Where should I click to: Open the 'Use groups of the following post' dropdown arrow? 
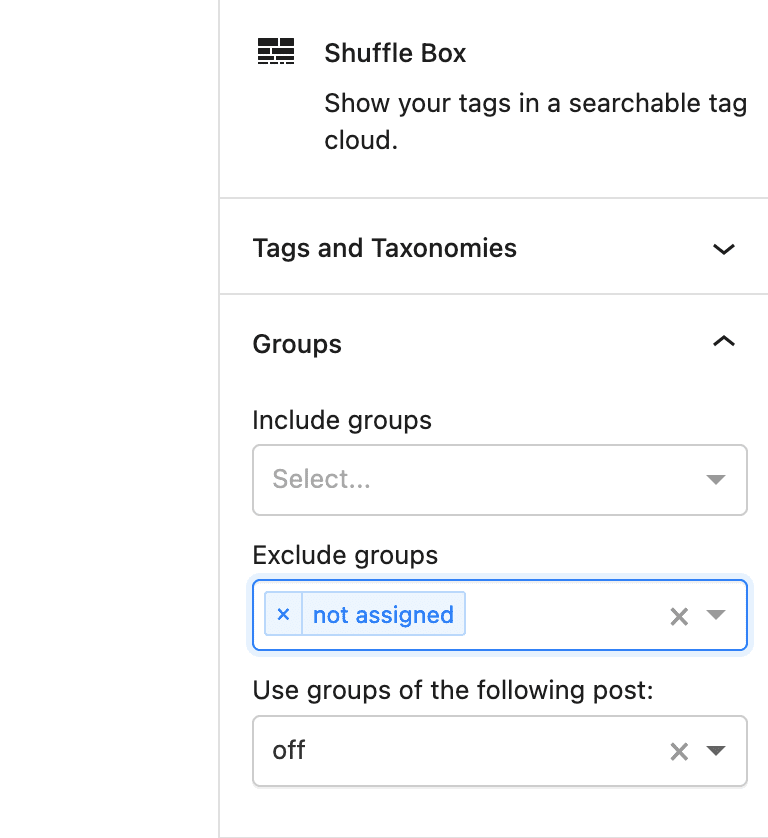point(716,750)
